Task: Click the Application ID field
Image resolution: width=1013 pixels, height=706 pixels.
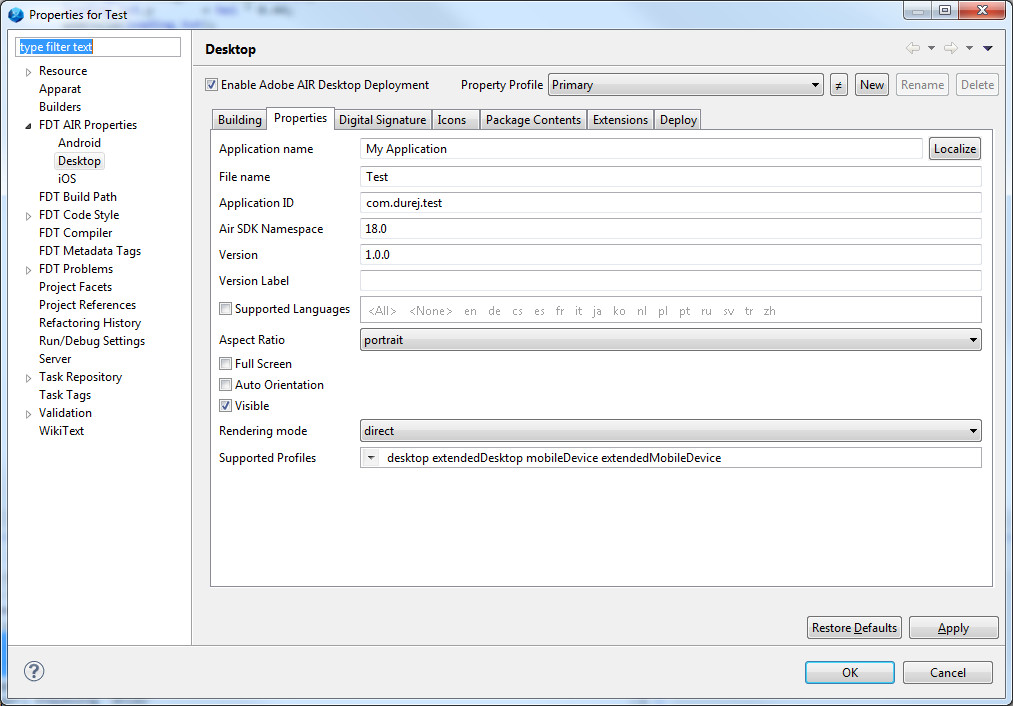Action: pos(671,203)
